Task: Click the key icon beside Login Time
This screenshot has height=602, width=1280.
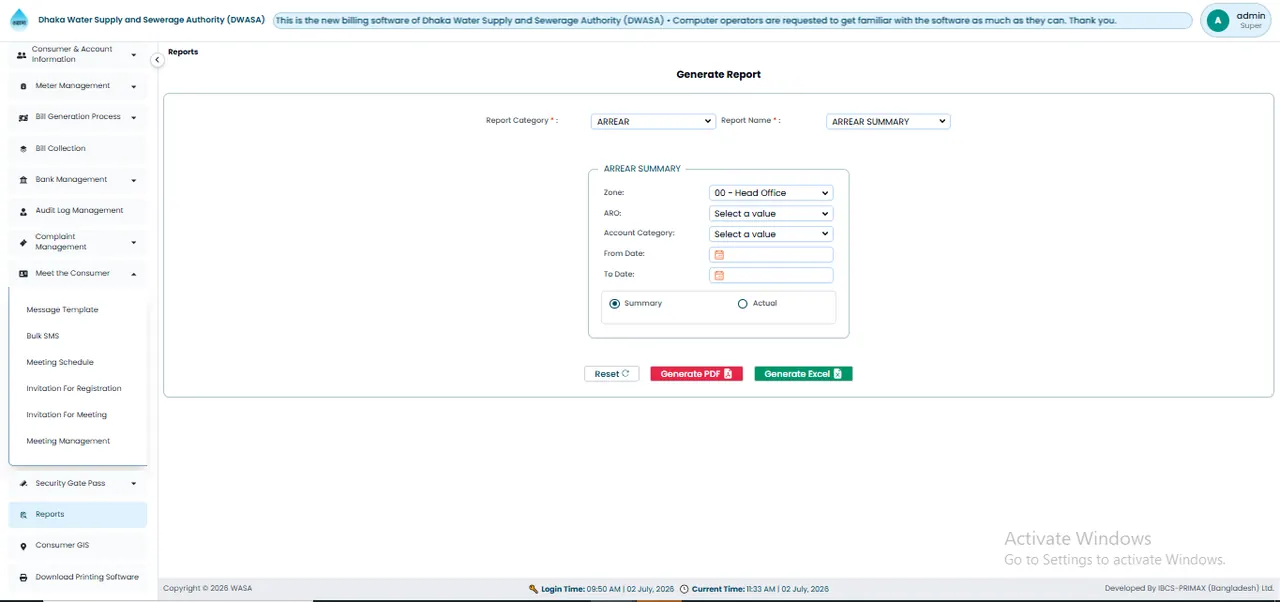Action: point(534,589)
